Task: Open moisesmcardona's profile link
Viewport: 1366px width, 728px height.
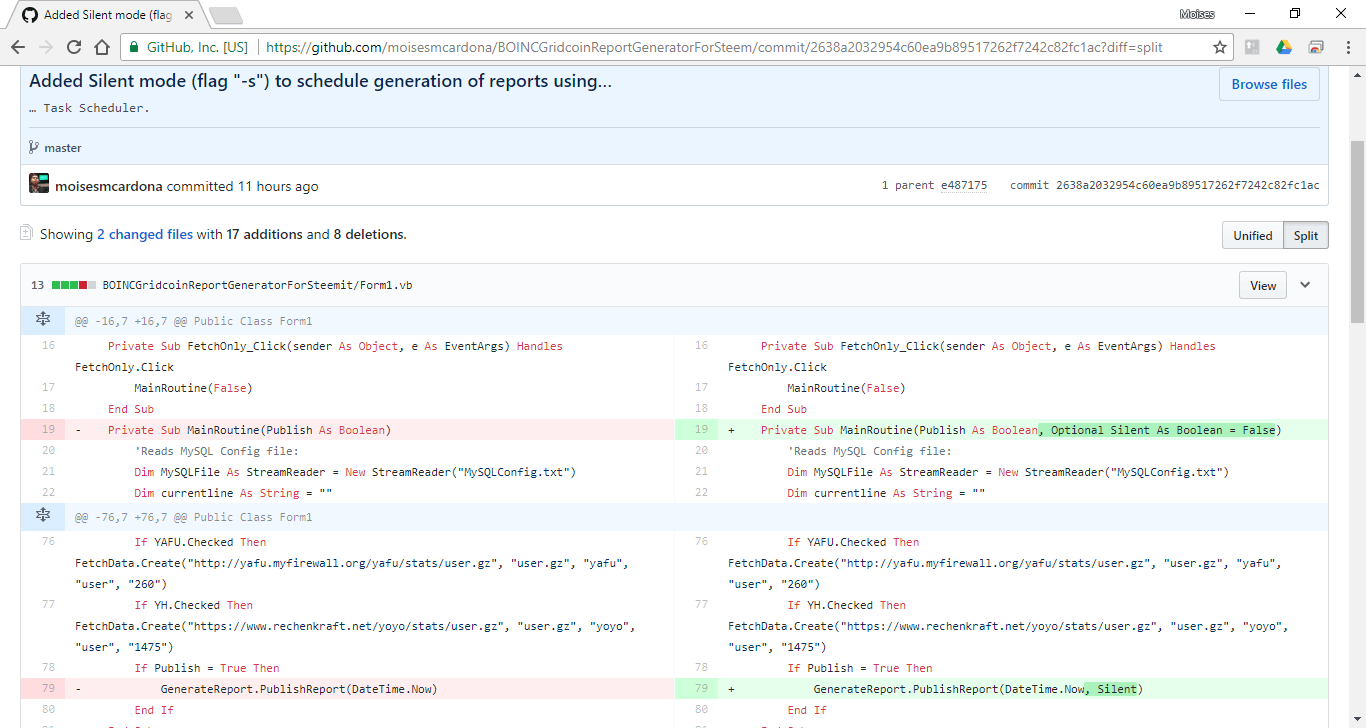Action: [x=109, y=186]
